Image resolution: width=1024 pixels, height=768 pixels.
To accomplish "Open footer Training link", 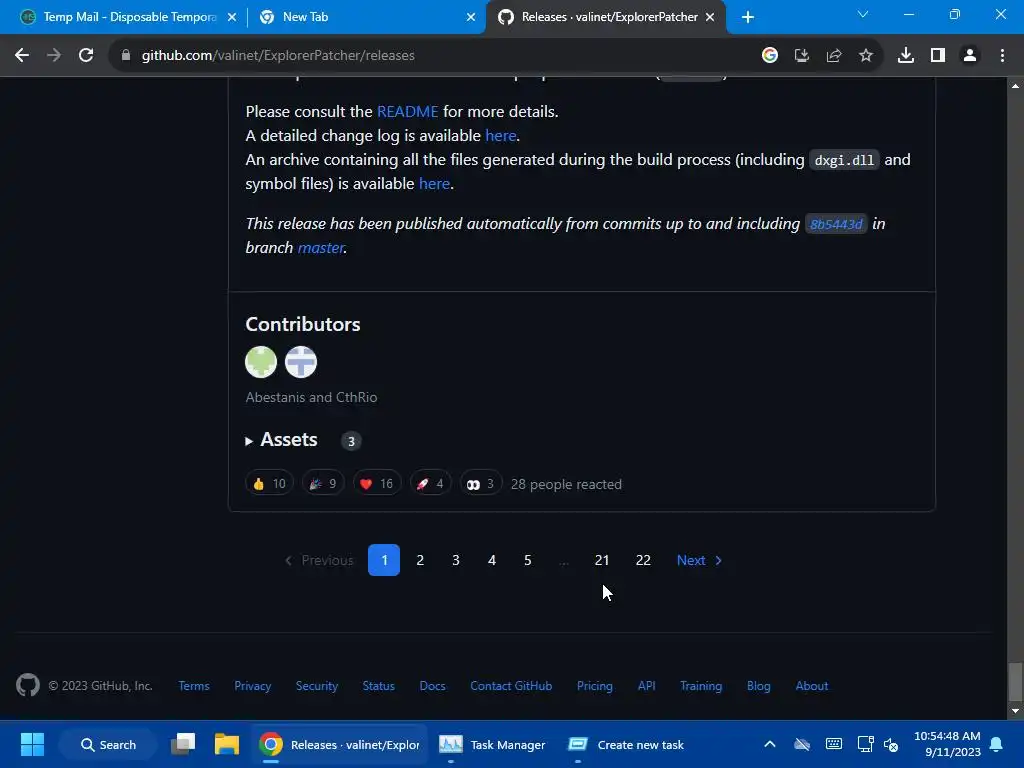I will (701, 686).
